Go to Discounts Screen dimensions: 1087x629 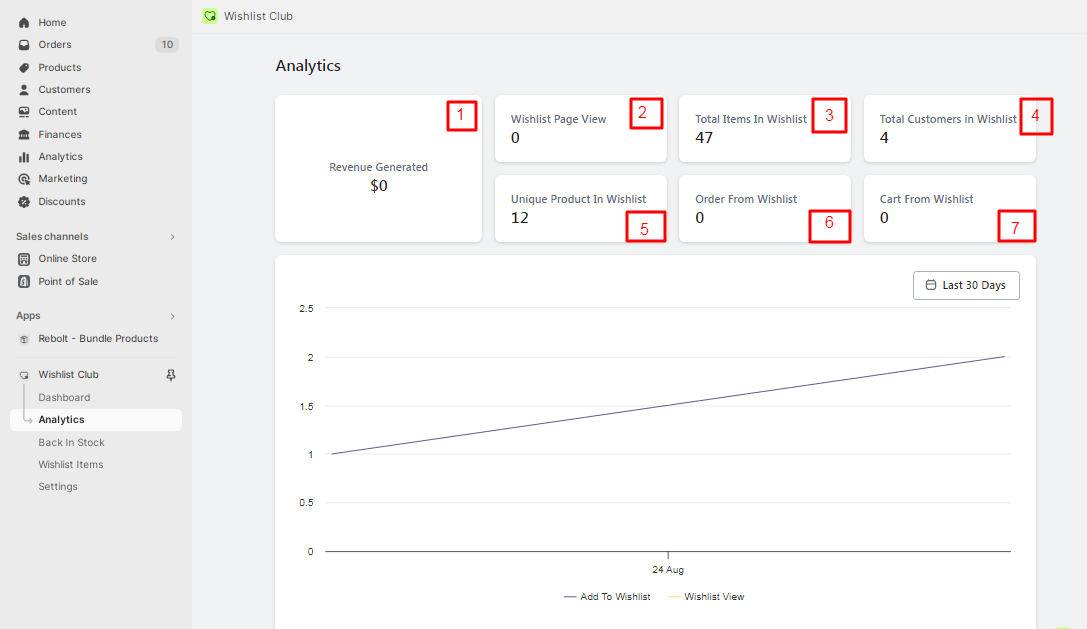point(62,202)
